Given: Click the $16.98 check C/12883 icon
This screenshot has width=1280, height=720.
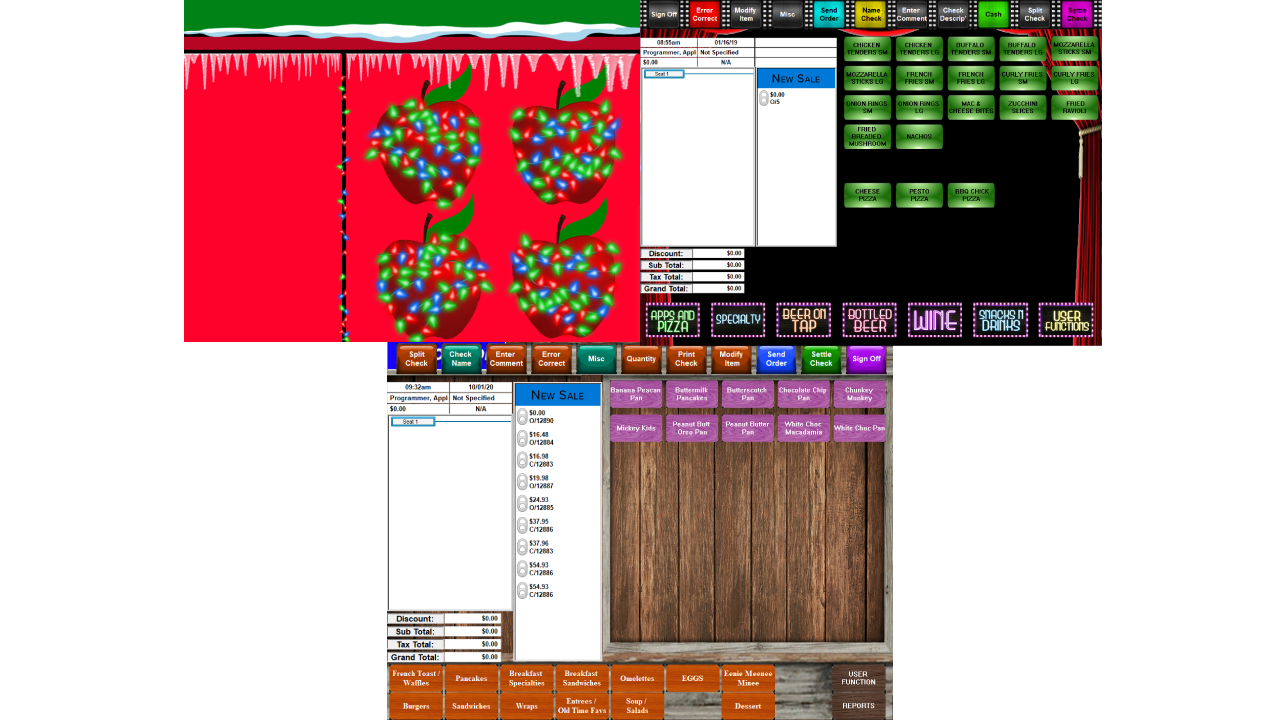Looking at the screenshot, I should (x=522, y=460).
